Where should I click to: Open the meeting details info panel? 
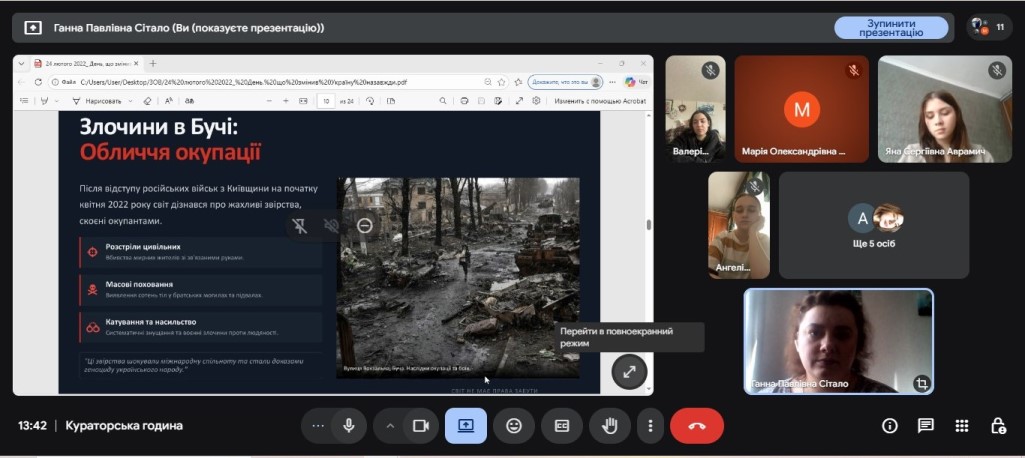tap(889, 426)
